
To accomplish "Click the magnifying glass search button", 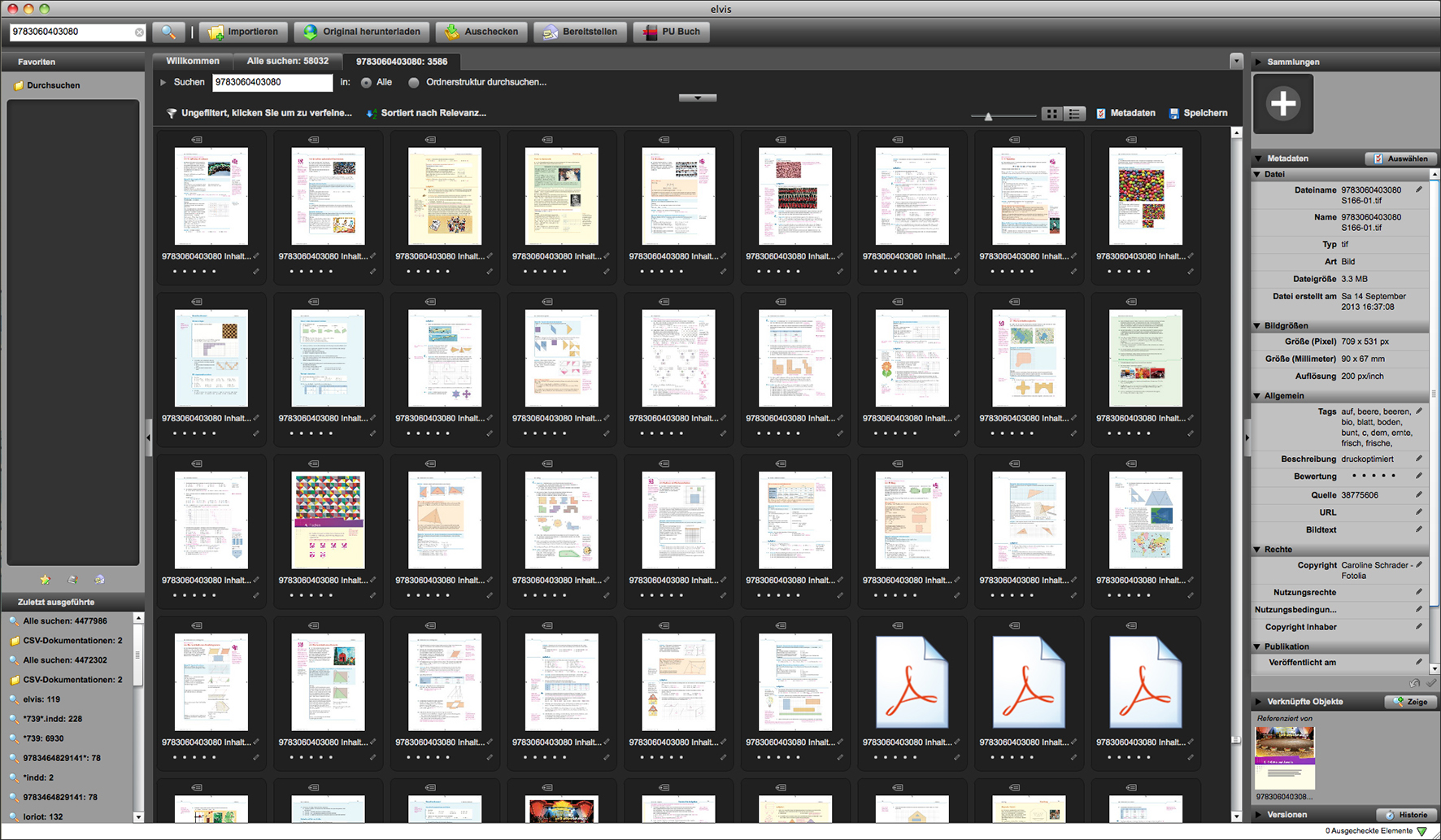I will pos(168,32).
